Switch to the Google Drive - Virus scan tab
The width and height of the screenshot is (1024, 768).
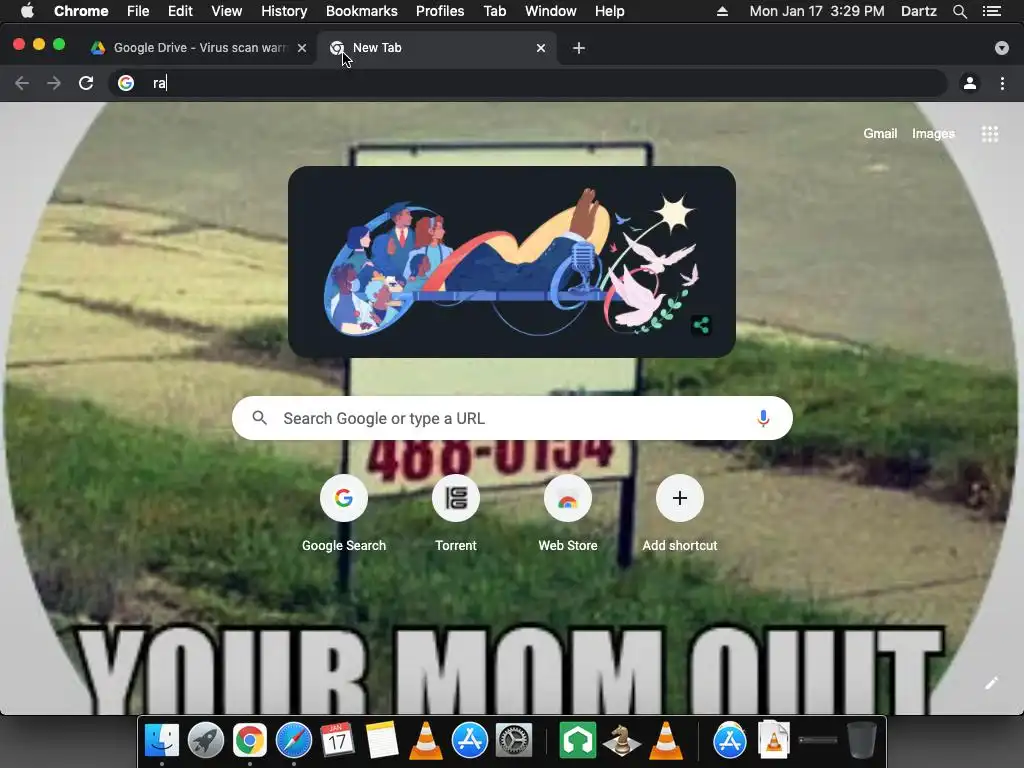(199, 48)
